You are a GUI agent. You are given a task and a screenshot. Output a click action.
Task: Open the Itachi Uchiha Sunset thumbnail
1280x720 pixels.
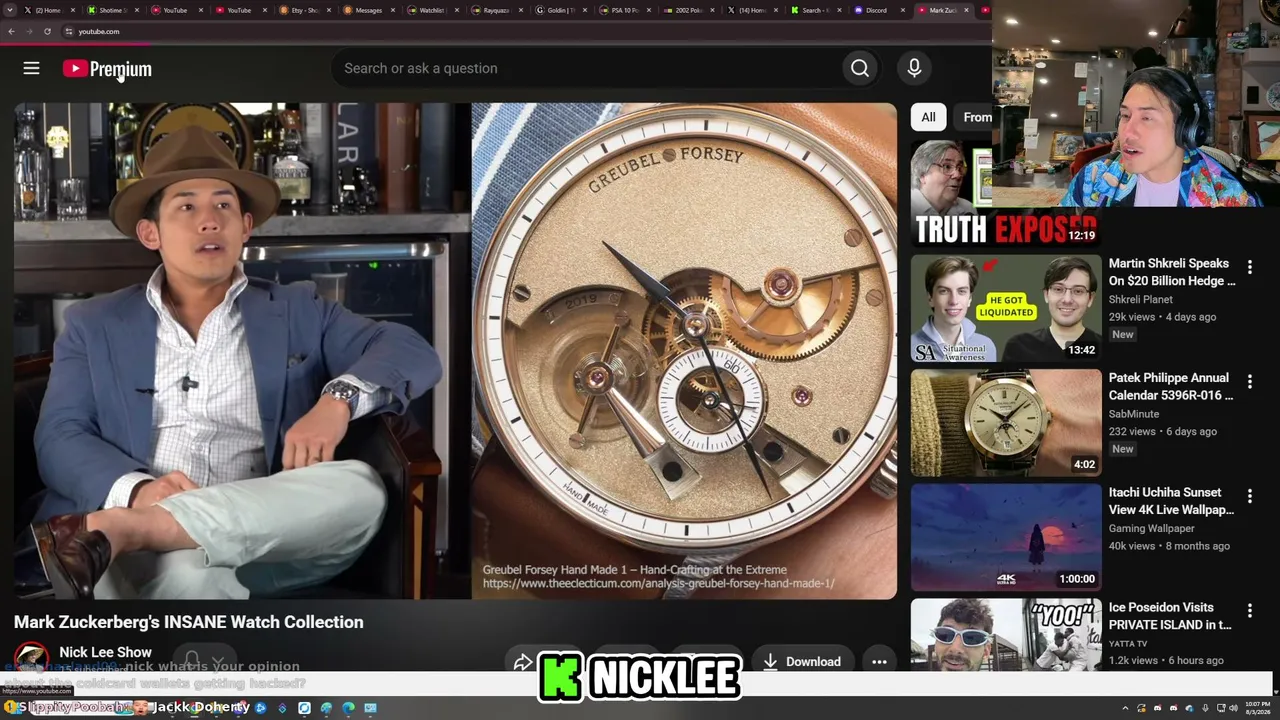click(x=1005, y=537)
